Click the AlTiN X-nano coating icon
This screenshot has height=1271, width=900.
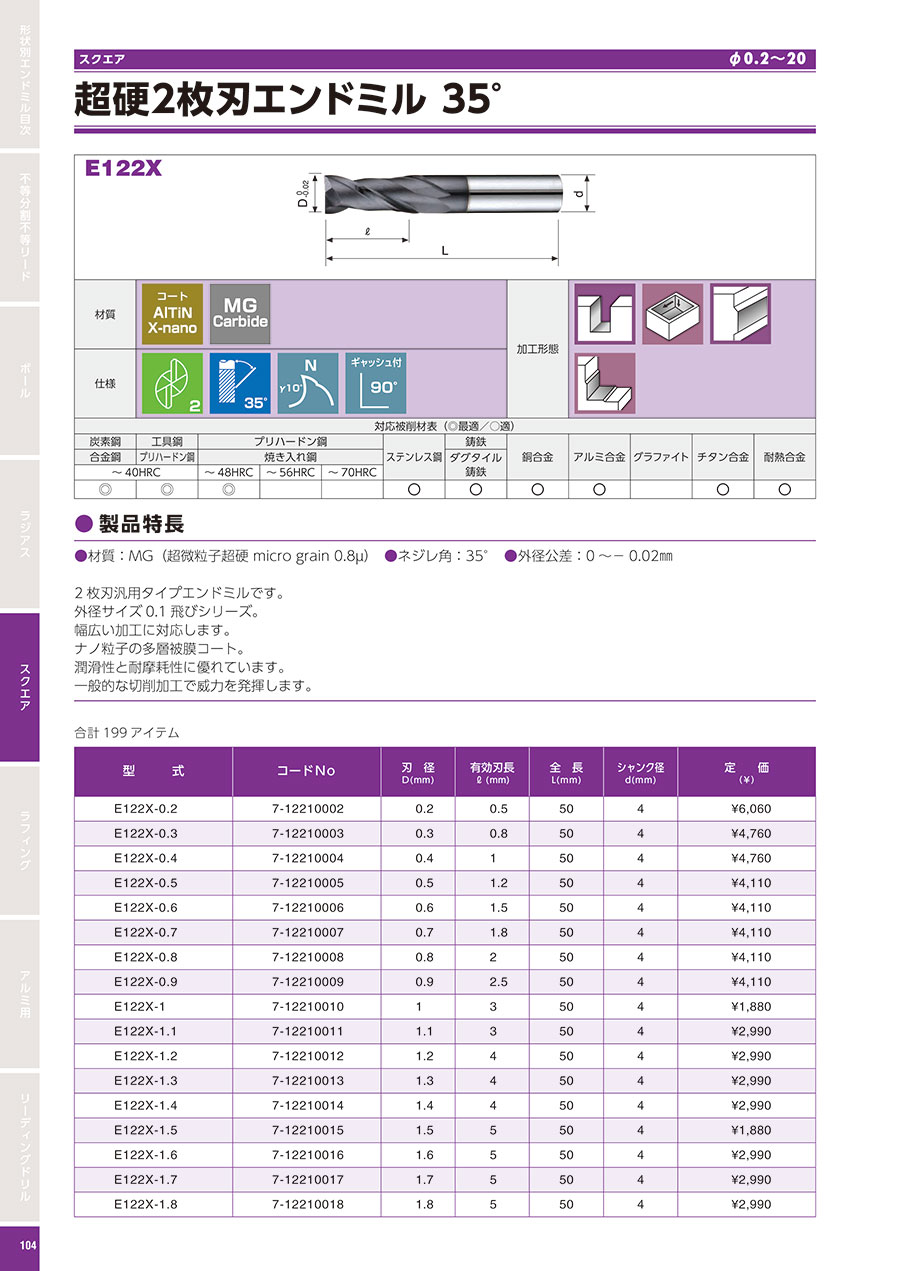pos(172,314)
